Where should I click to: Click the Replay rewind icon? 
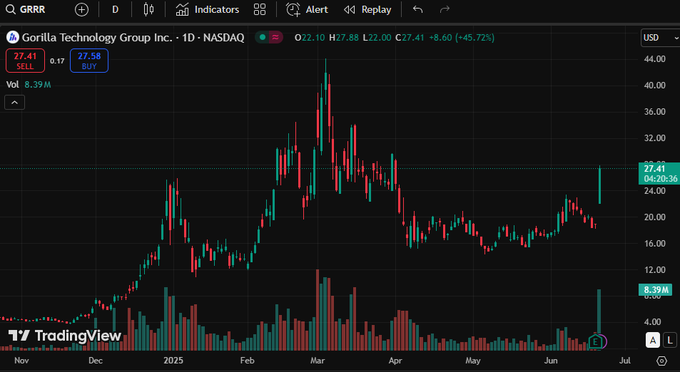click(349, 10)
